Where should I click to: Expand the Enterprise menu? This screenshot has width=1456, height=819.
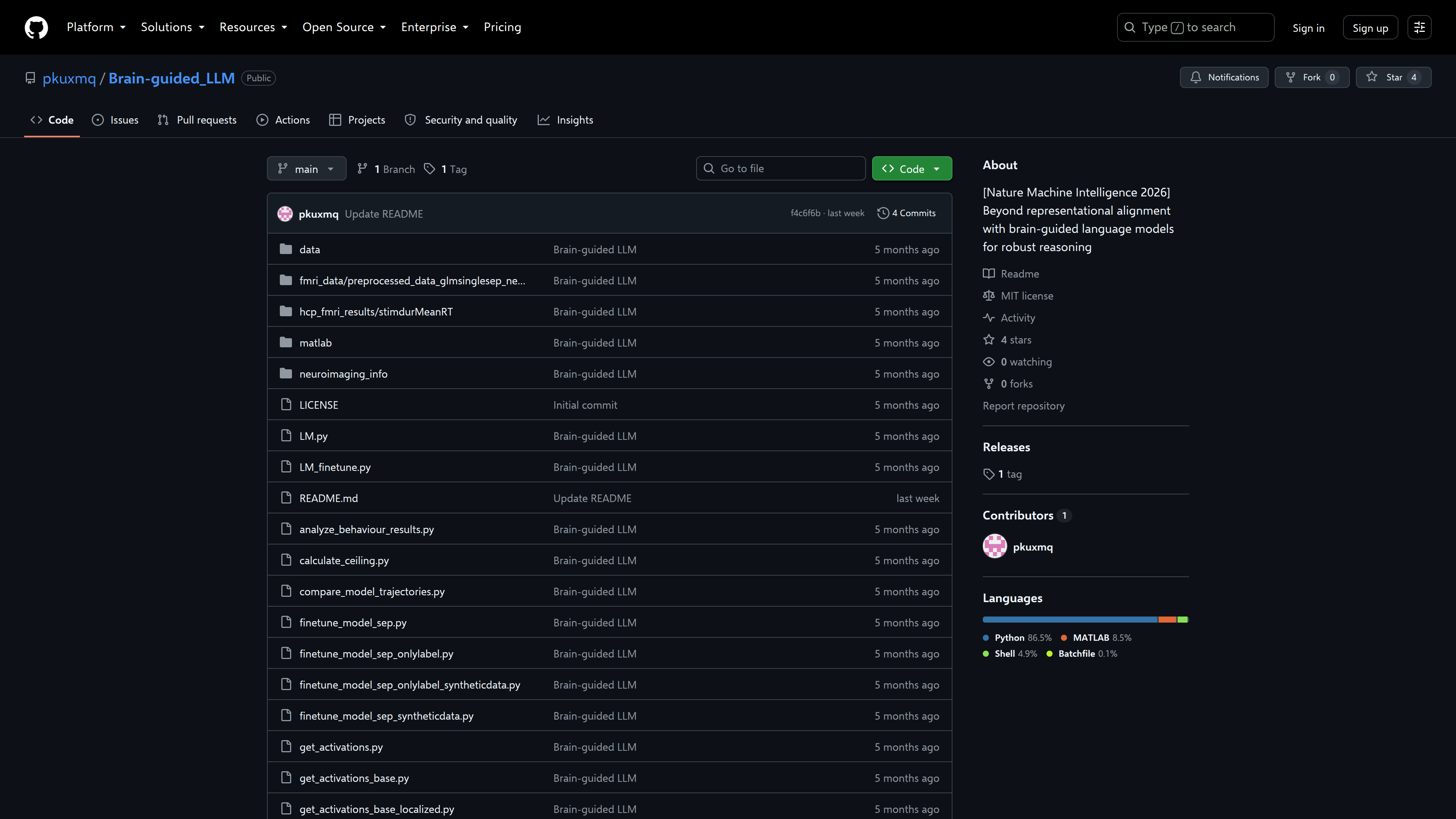(x=435, y=27)
